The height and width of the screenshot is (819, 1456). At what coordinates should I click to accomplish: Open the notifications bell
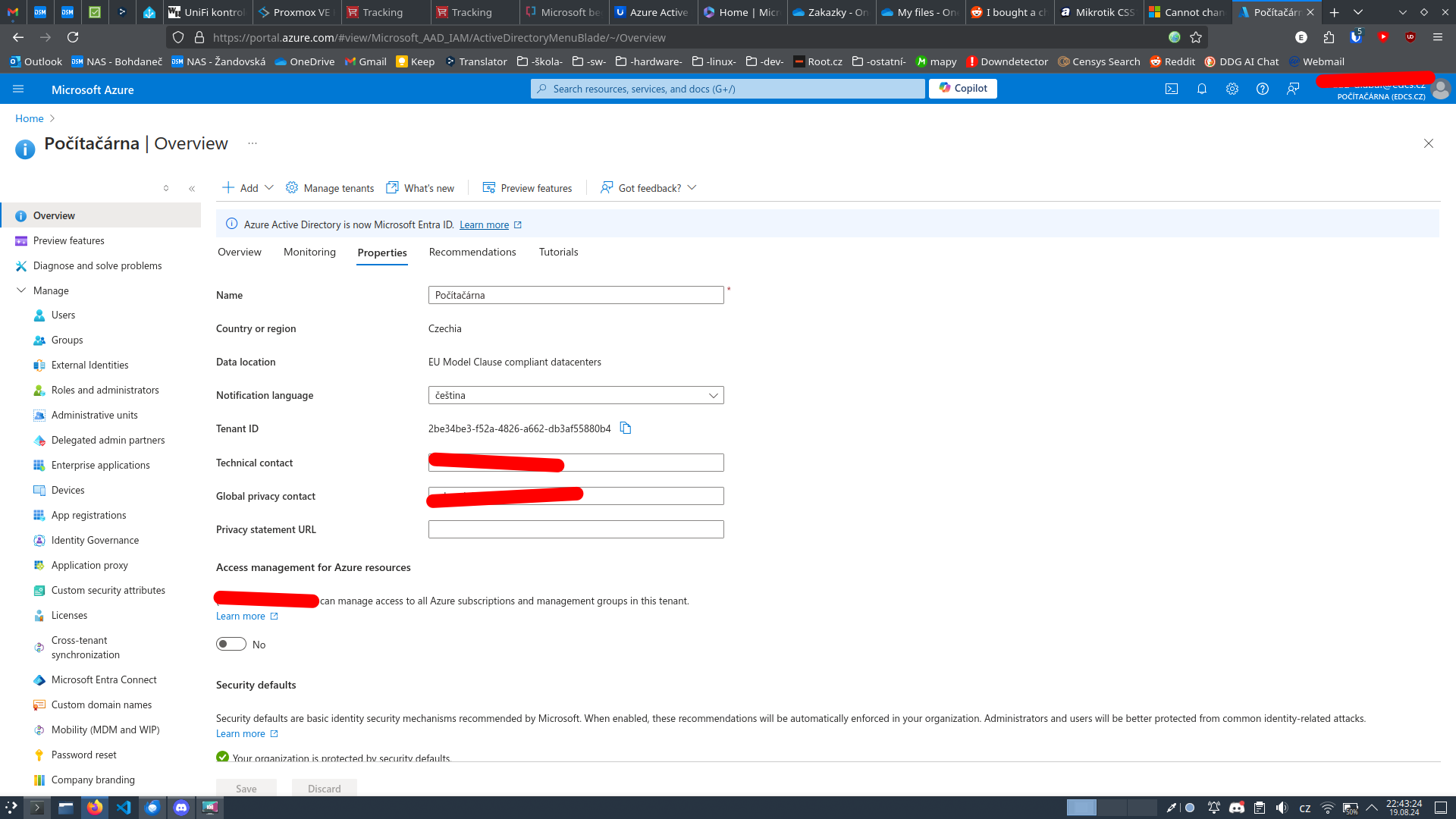(x=1202, y=89)
